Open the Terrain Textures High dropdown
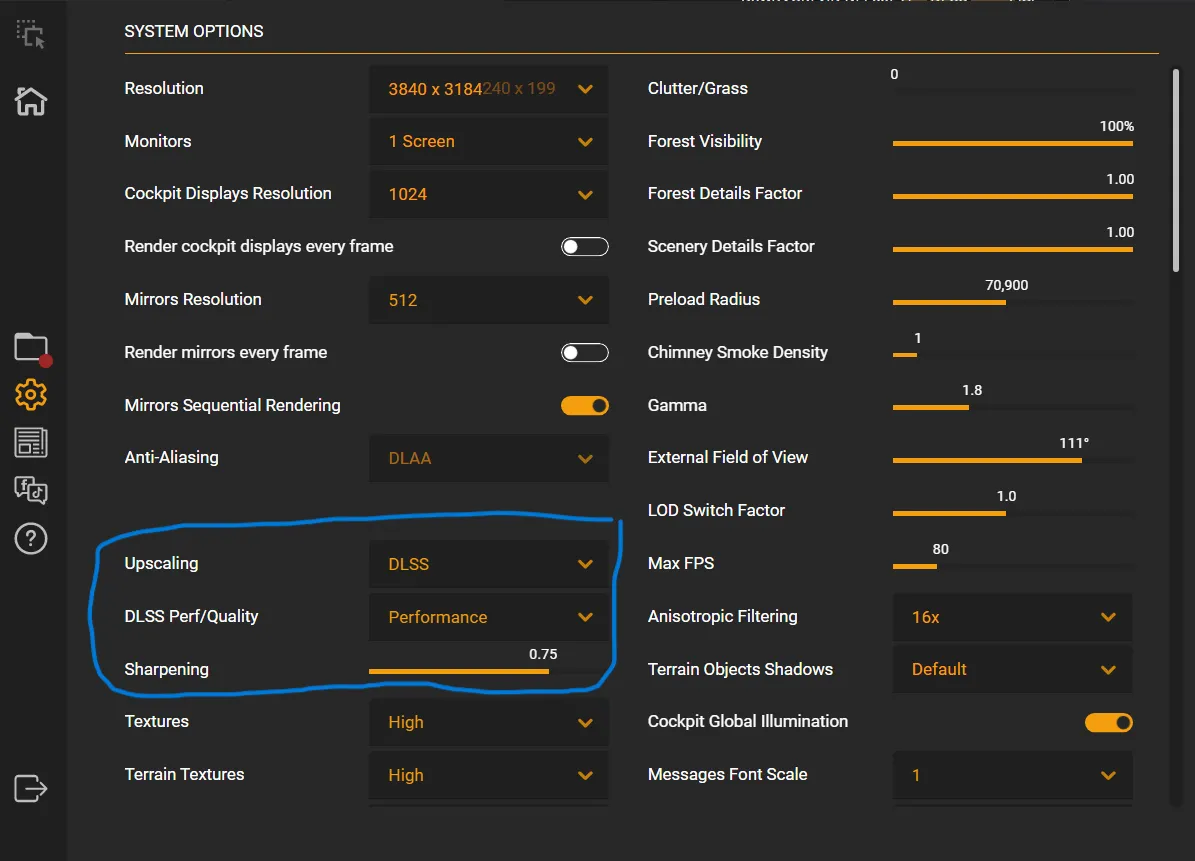 click(489, 776)
